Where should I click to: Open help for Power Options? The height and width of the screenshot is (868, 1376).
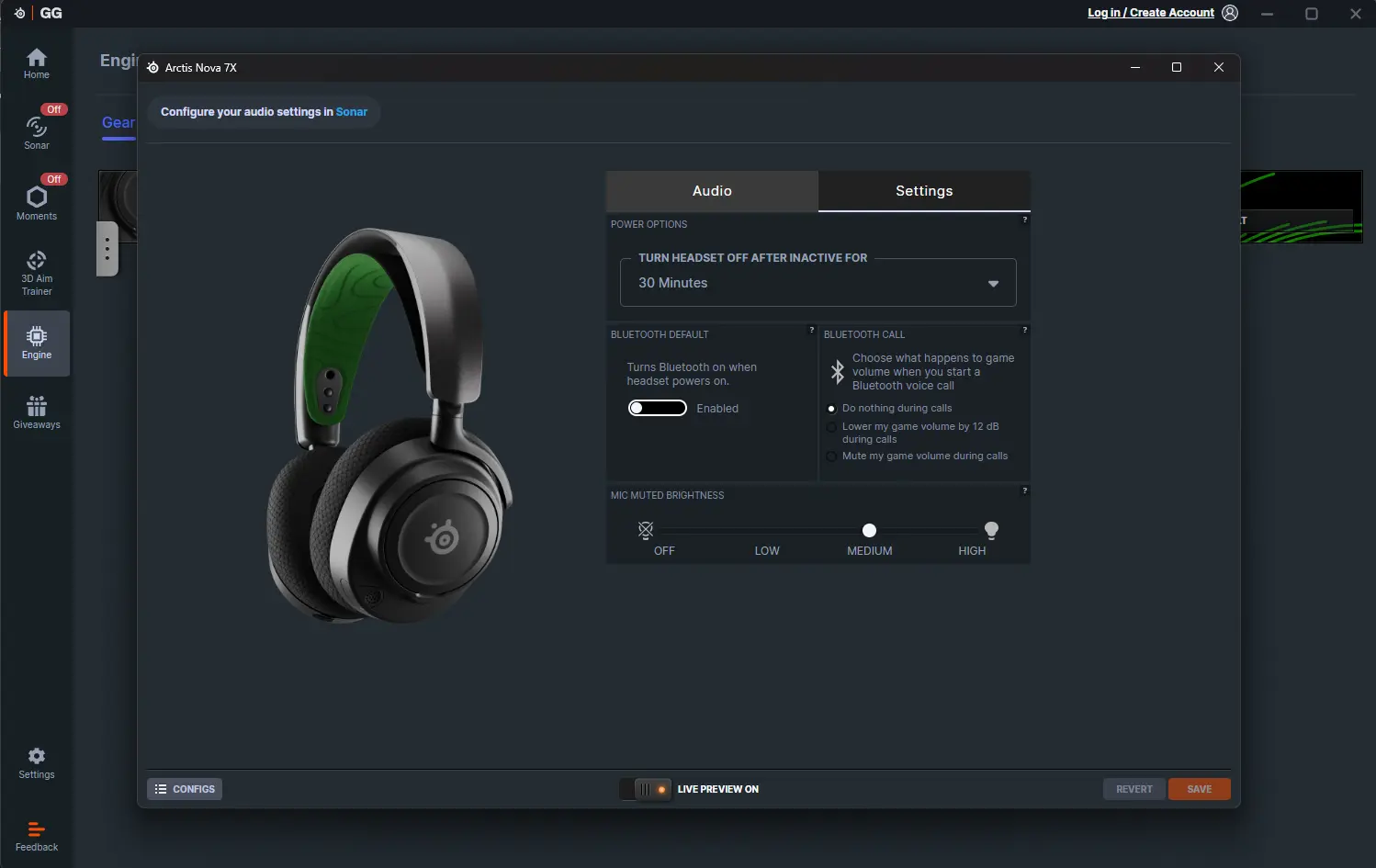1025,220
